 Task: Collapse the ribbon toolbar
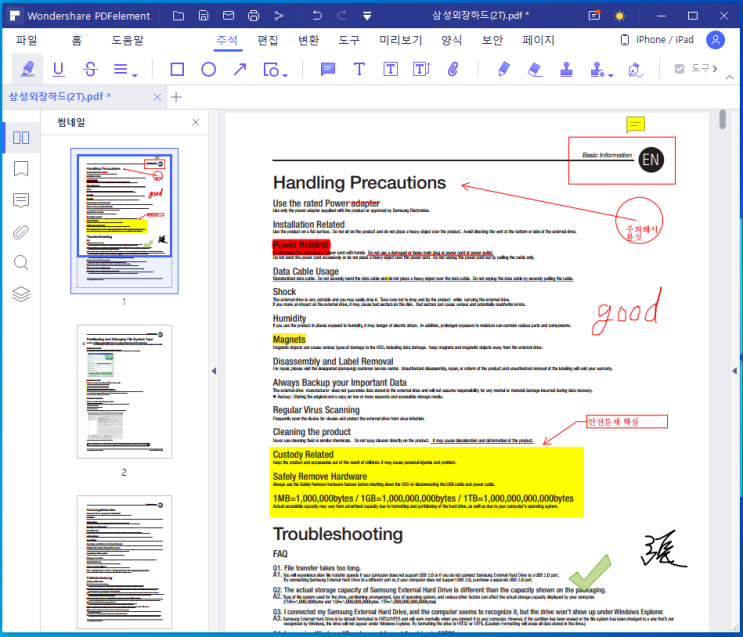730,77
